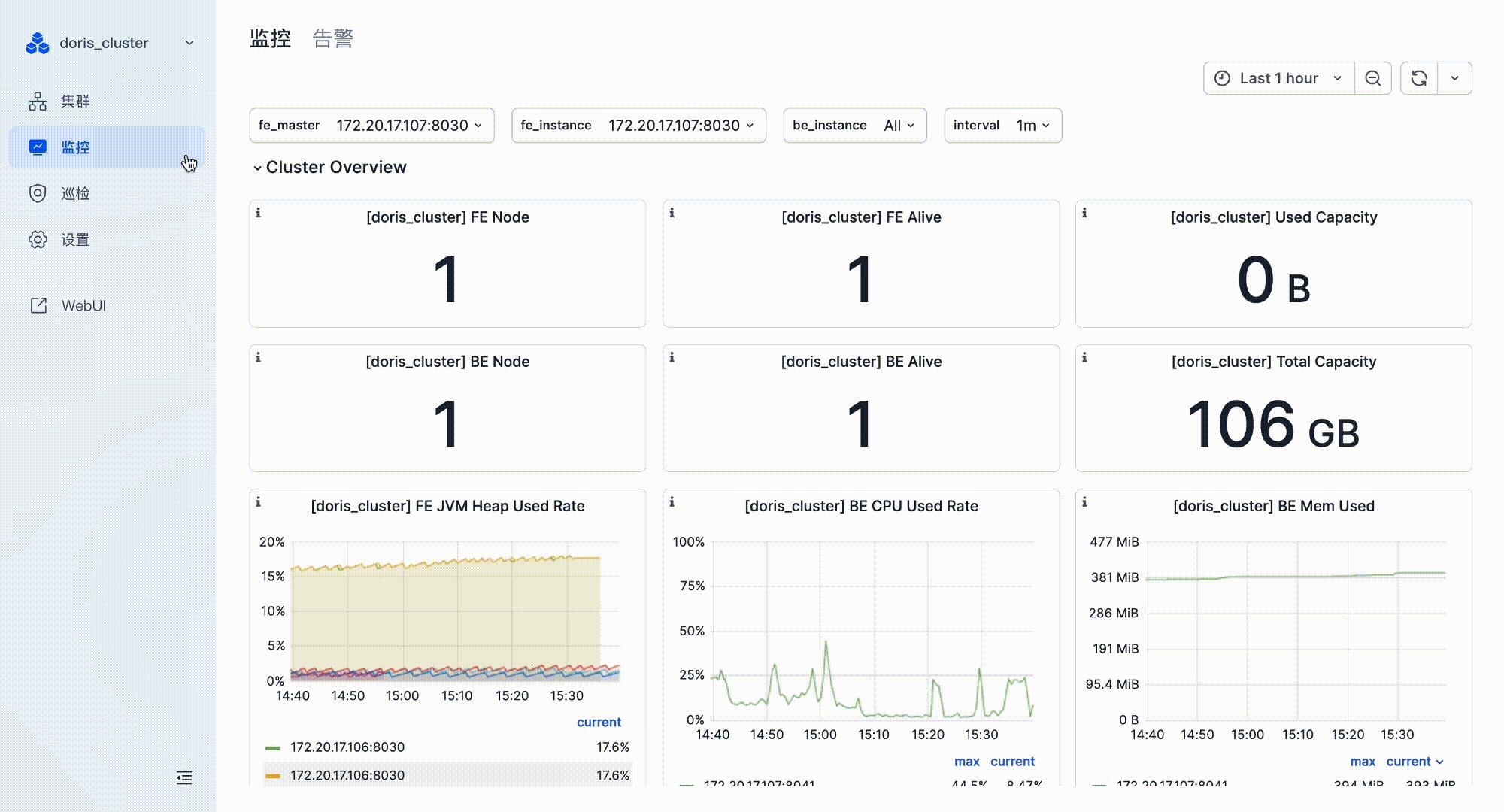1504x812 pixels.
Task: Click the info icon on Used Capacity panel
Action: coord(1084,213)
